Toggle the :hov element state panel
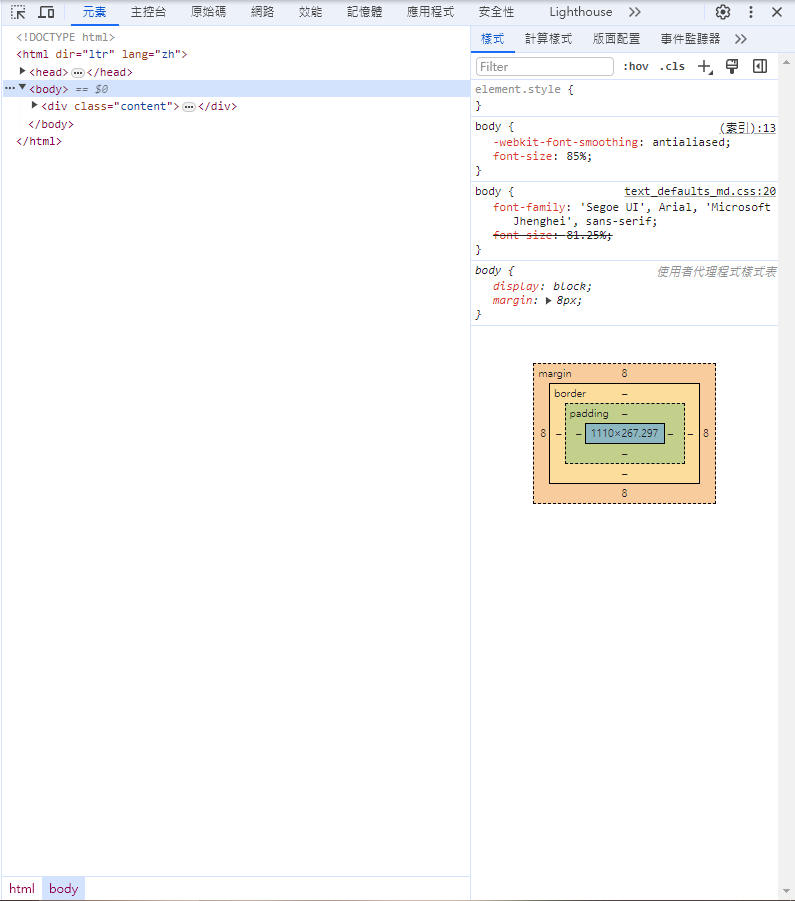 pos(635,67)
